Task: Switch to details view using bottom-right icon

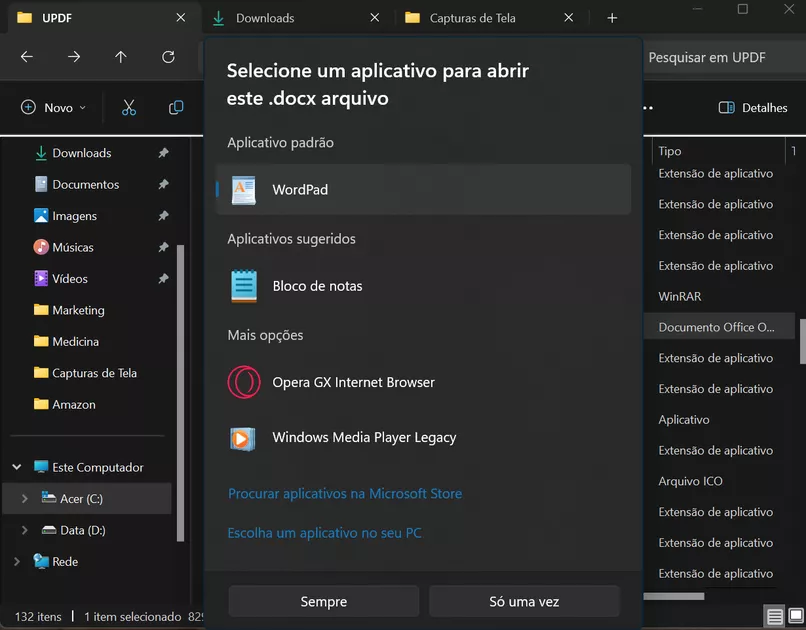Action: (x=775, y=616)
